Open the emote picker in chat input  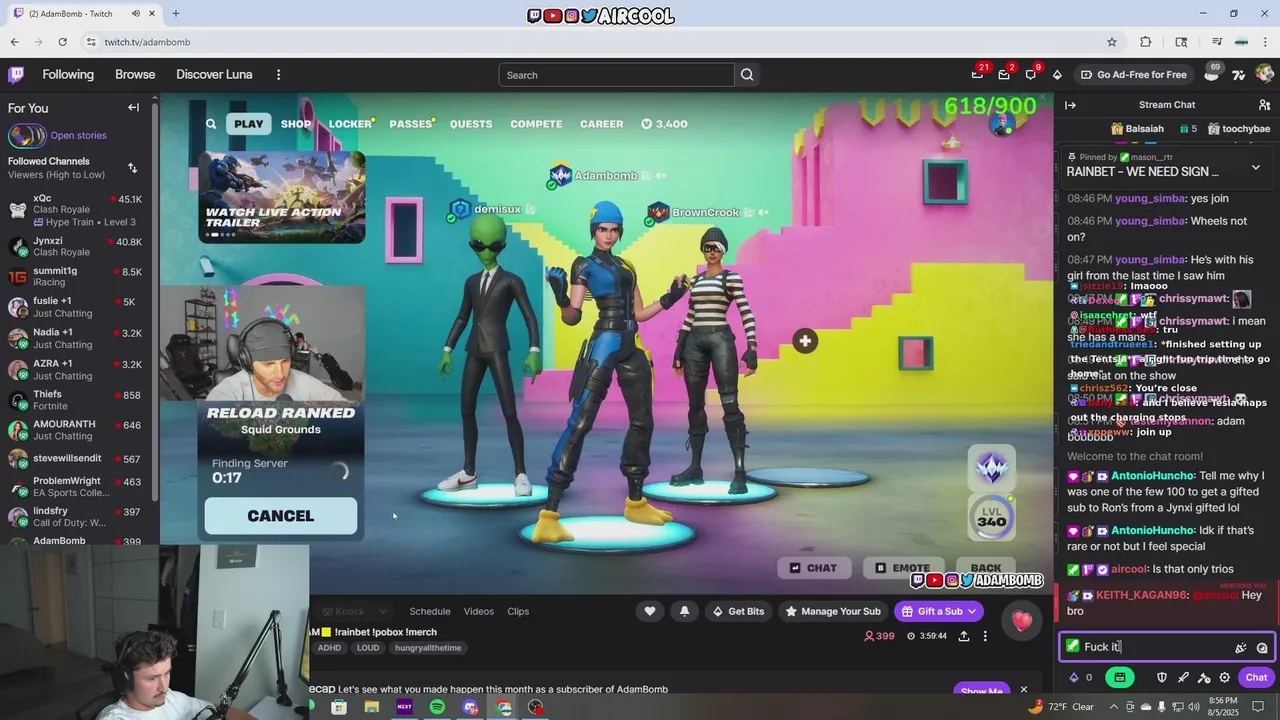click(1262, 647)
